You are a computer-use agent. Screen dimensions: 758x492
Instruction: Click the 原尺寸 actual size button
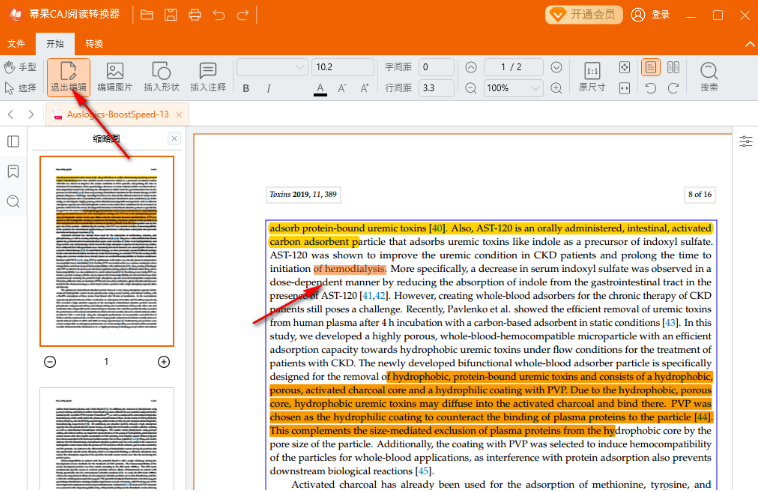click(x=592, y=77)
